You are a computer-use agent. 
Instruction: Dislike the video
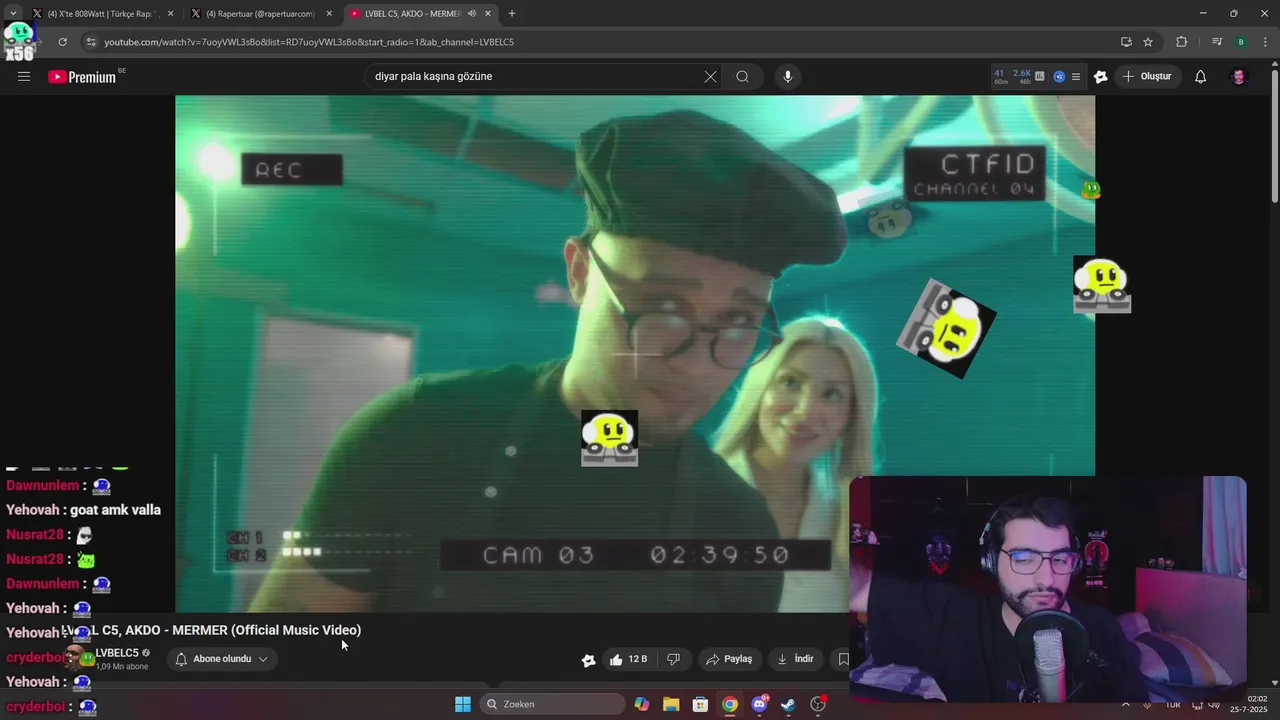[x=674, y=659]
